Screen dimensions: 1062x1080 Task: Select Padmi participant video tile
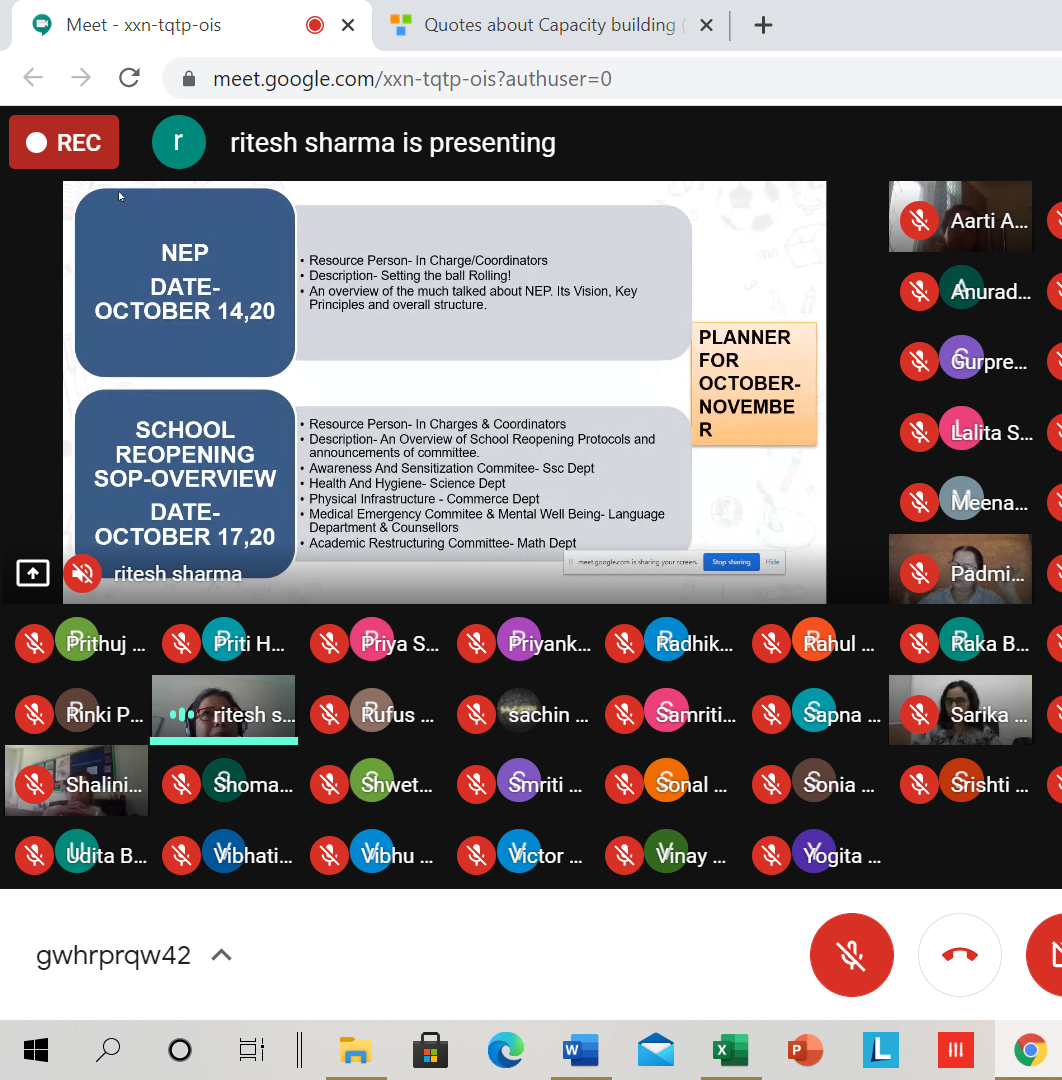[960, 569]
